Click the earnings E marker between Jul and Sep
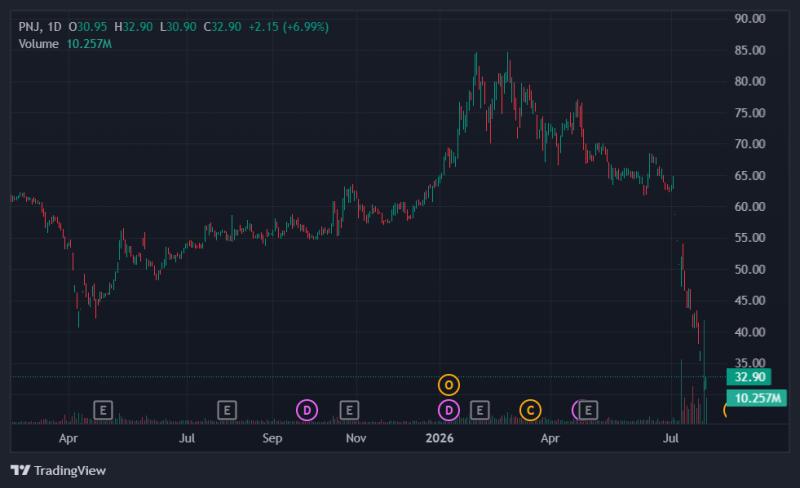800x488 pixels. [227, 410]
